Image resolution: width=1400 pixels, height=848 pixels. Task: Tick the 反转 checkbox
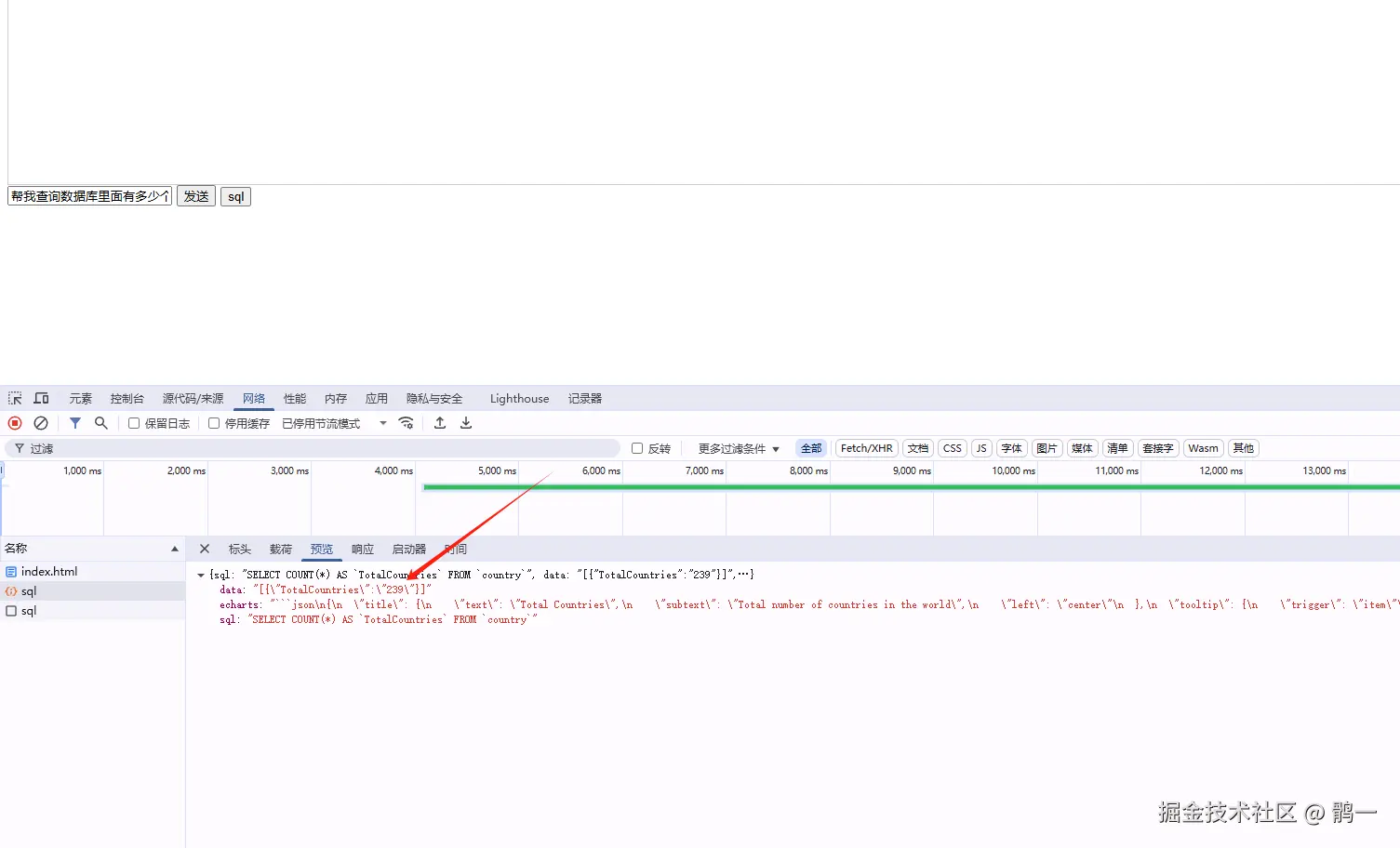(x=637, y=448)
